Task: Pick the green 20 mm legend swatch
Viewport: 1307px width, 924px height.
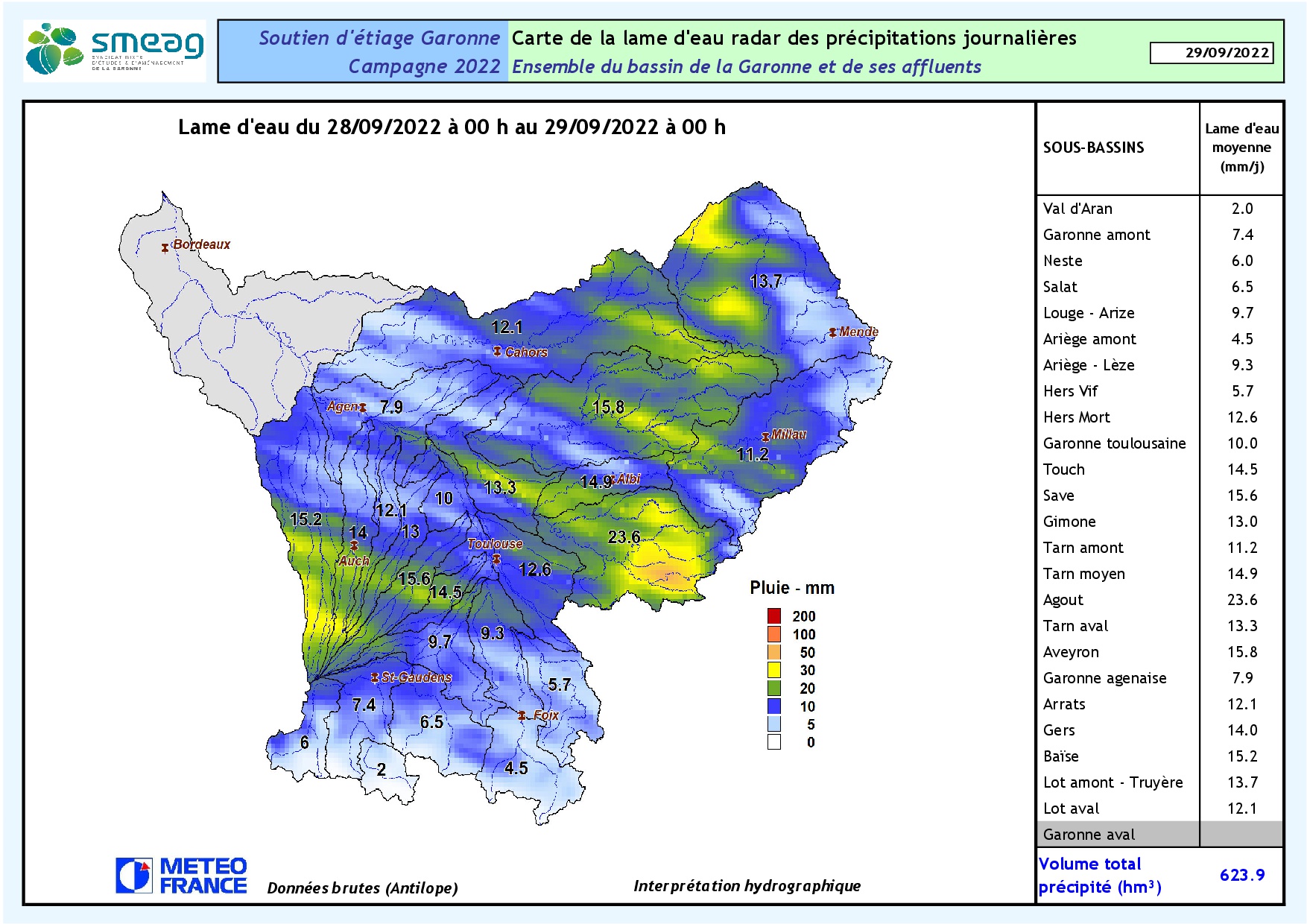Action: coord(774,688)
